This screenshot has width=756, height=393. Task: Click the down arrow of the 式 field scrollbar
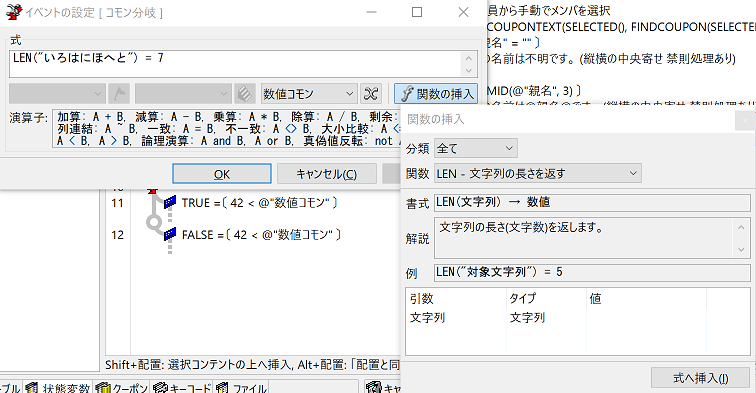(x=469, y=71)
